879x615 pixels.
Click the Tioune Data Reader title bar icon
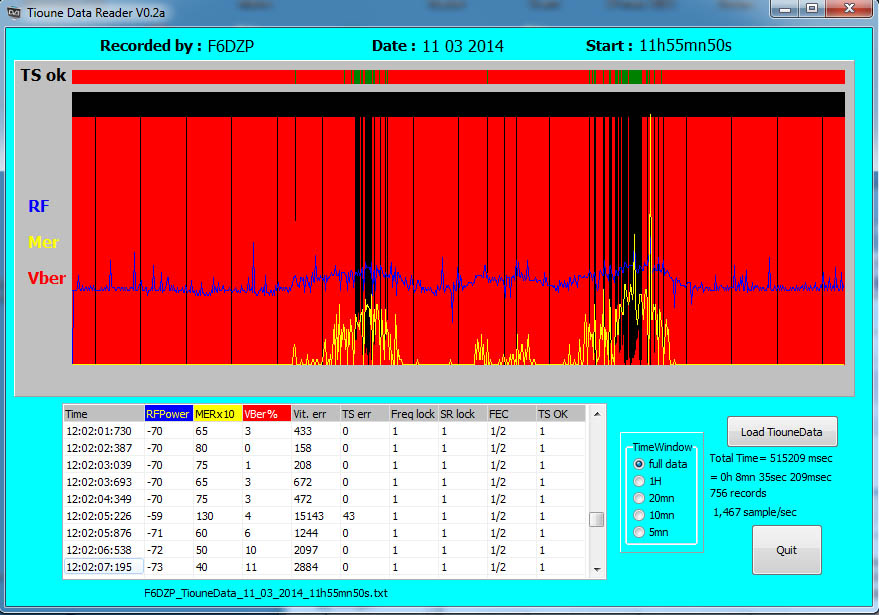click(14, 12)
